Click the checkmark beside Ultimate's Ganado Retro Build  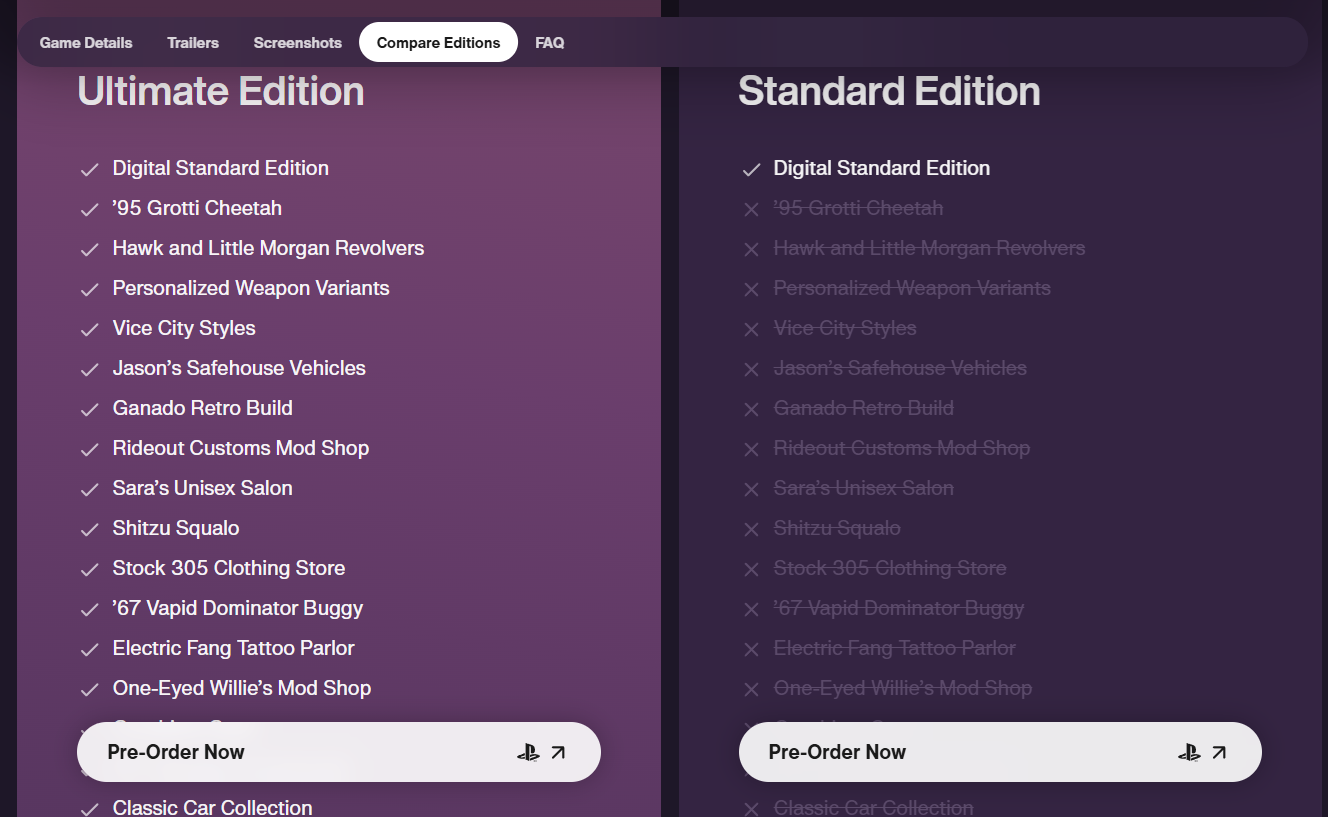click(90, 410)
